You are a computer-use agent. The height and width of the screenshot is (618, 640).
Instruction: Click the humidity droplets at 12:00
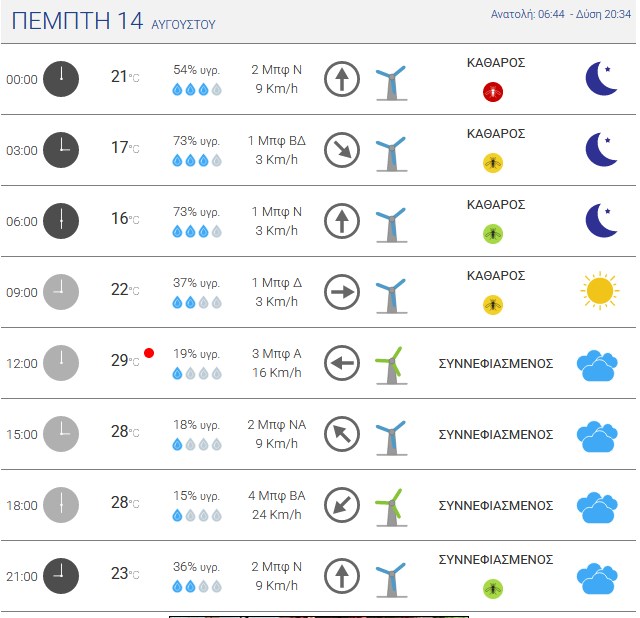pyautogui.click(x=197, y=373)
